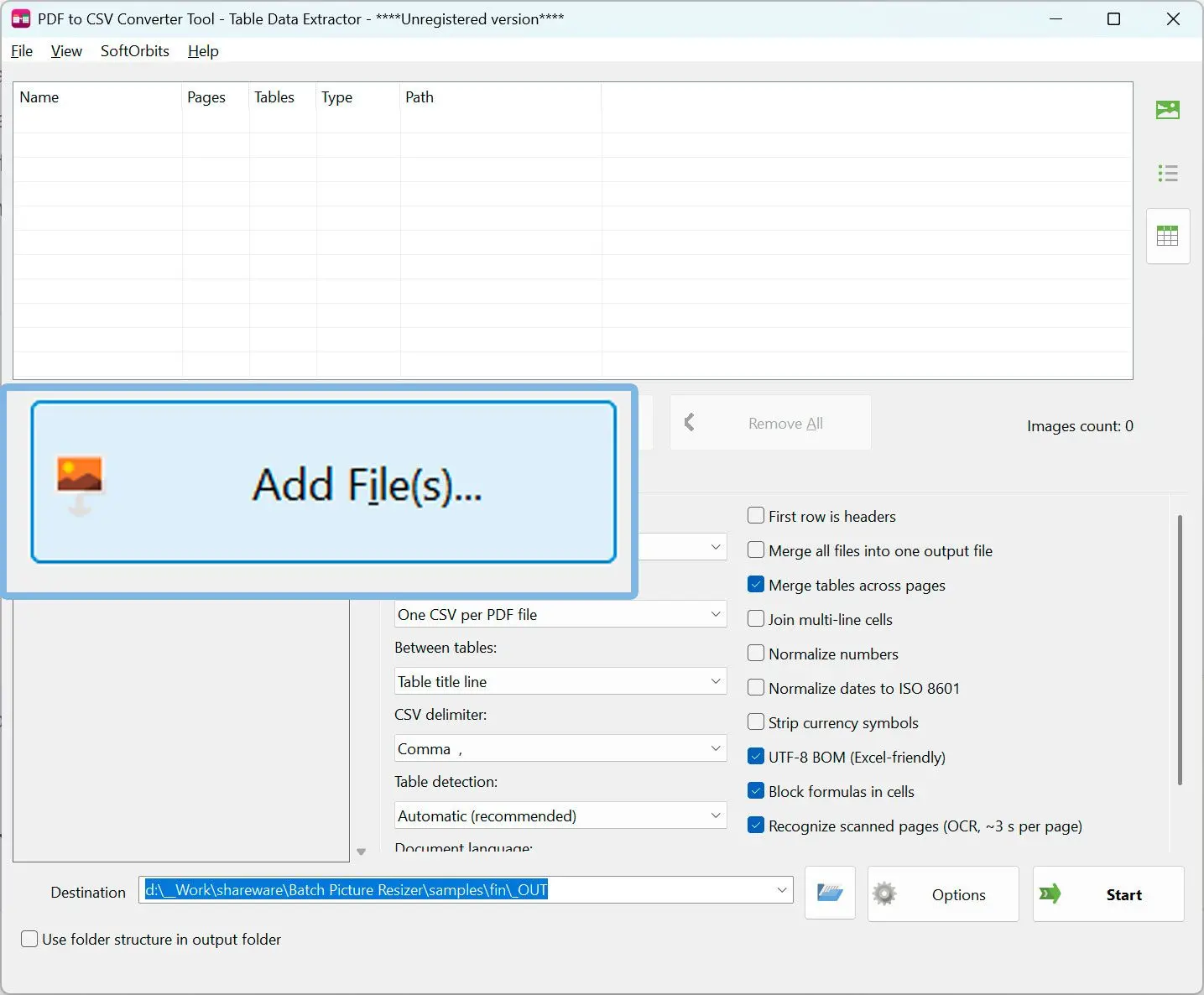This screenshot has height=995, width=1204.
Task: Click the Add File(s)... button
Action: pos(324,482)
